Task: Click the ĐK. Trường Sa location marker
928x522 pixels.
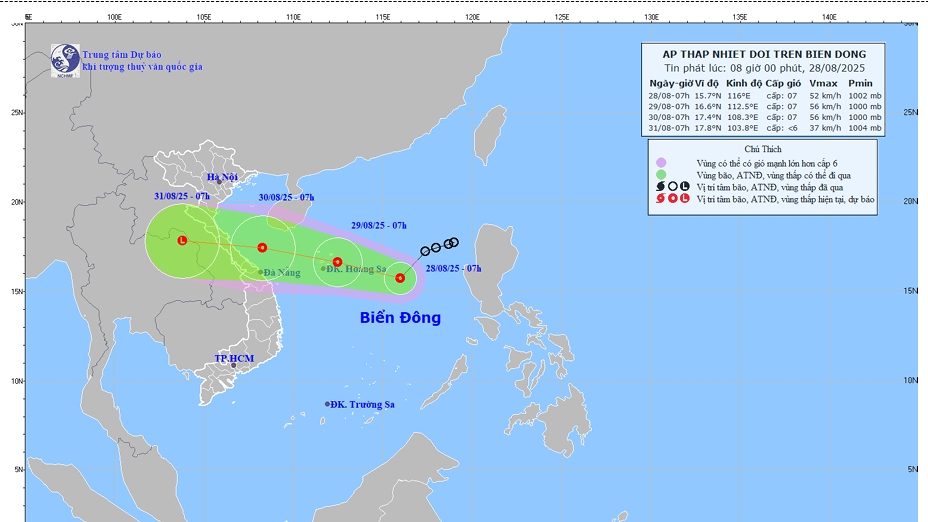Action: [x=327, y=404]
